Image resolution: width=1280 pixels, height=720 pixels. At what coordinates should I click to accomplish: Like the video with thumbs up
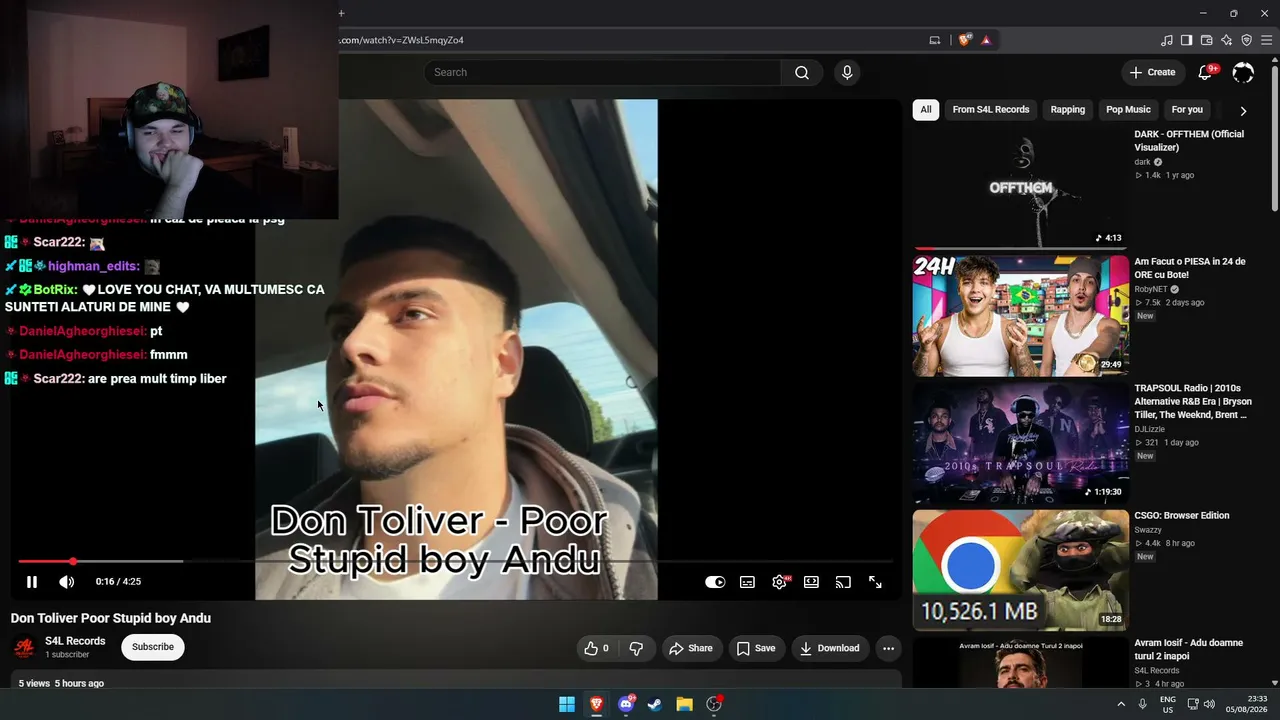pos(597,648)
